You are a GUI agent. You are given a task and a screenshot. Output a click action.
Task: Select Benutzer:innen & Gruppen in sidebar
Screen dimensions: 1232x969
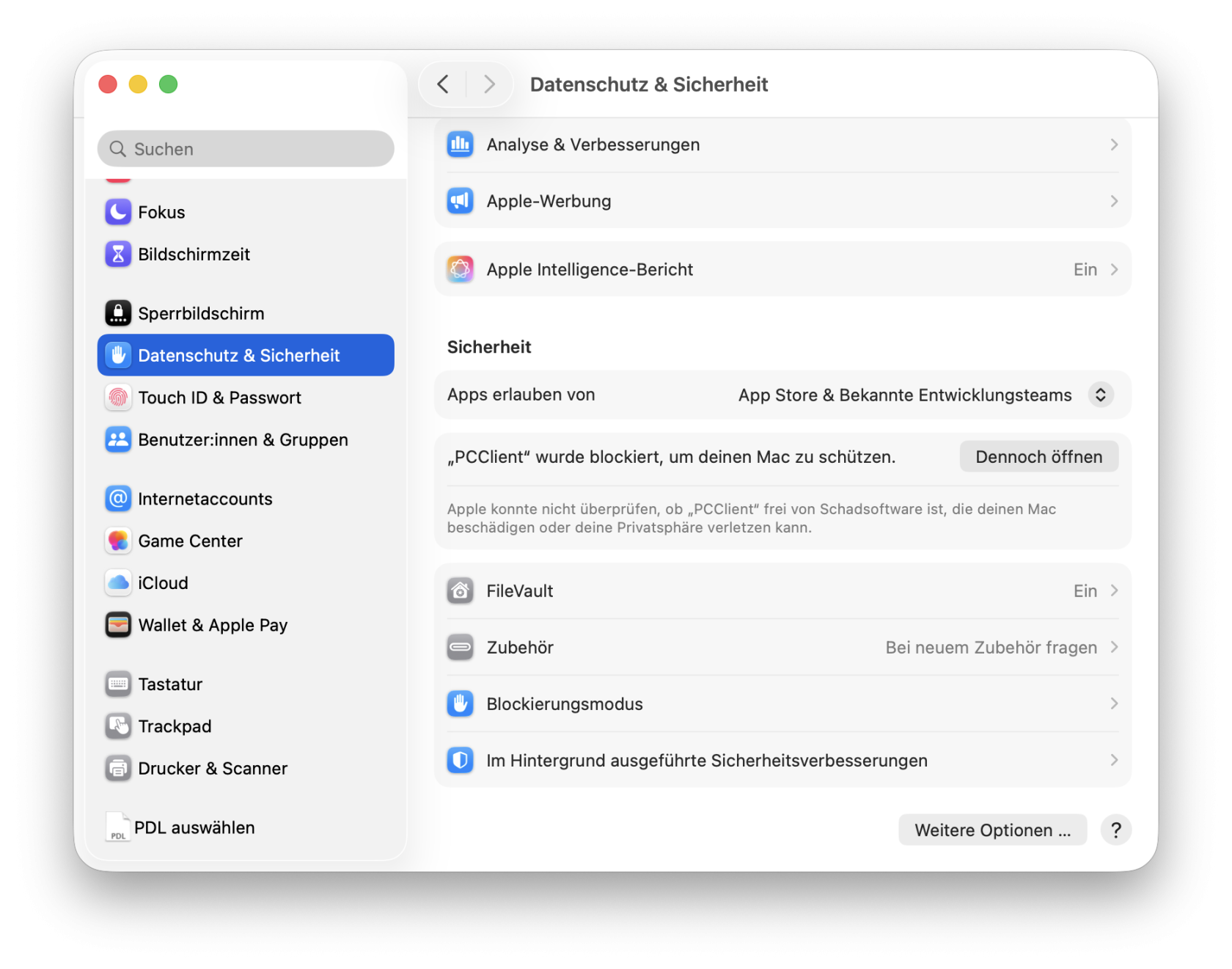tap(246, 439)
